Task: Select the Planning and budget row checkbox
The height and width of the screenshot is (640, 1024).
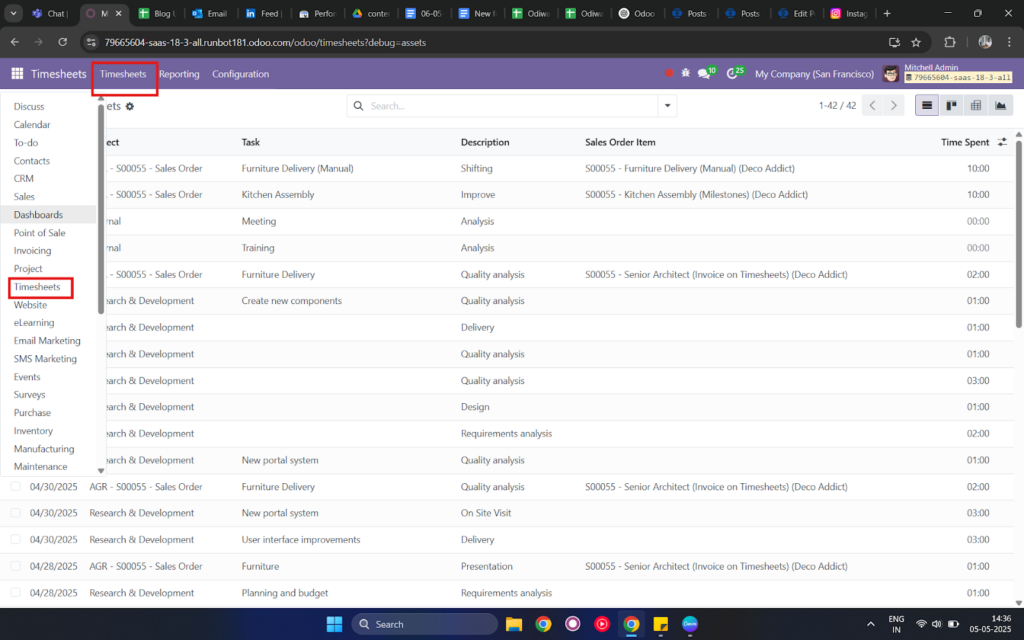Action: 16,592
